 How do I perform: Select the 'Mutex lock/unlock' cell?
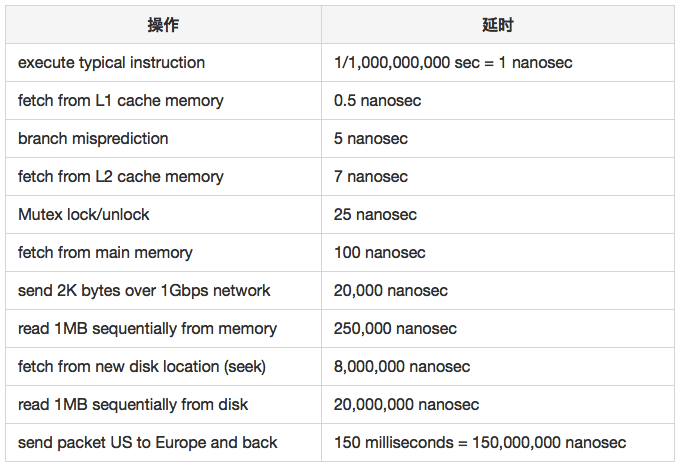[84, 215]
